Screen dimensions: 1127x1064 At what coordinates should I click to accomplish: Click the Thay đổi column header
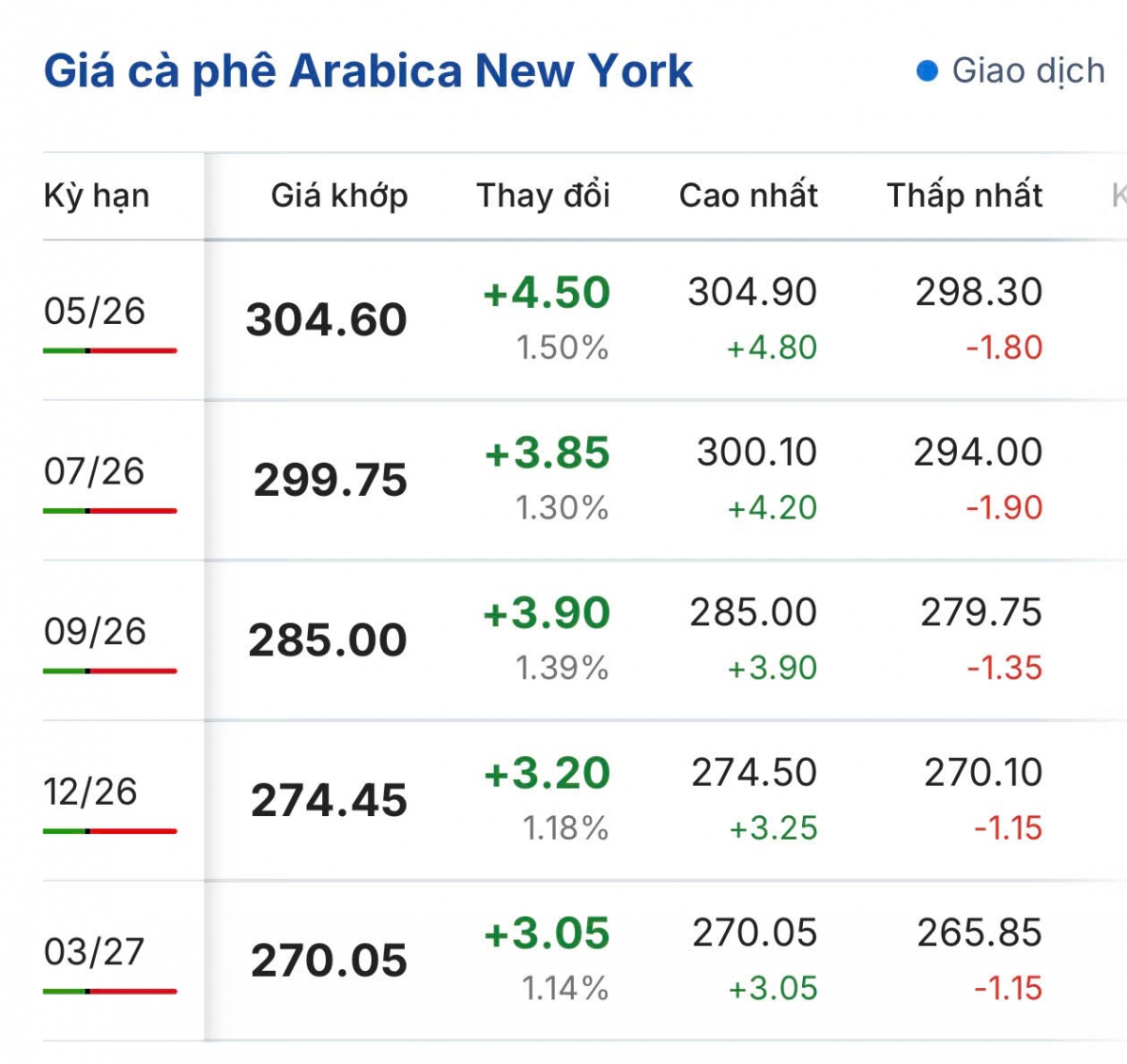tap(543, 194)
